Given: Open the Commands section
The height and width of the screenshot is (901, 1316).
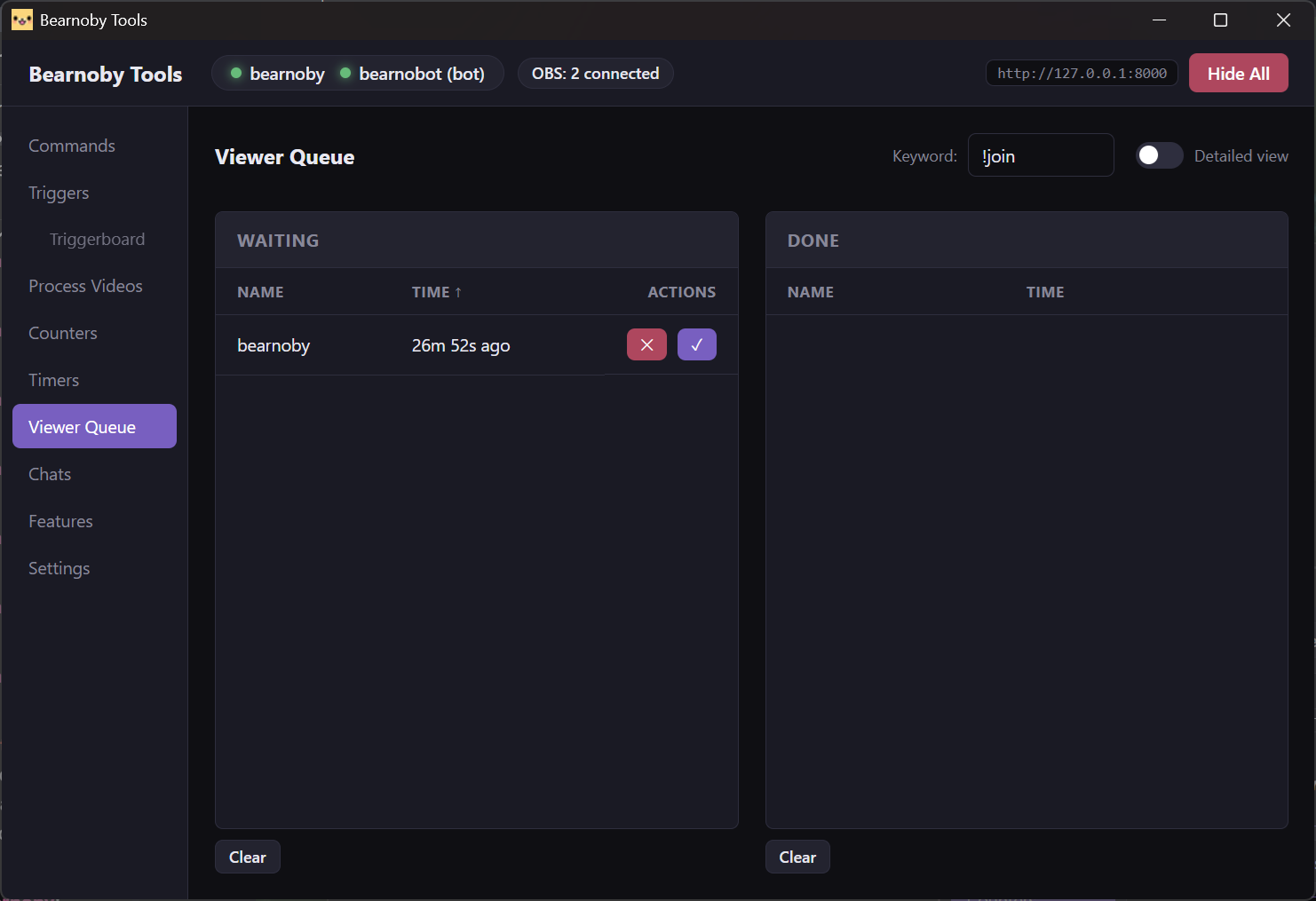Looking at the screenshot, I should [x=72, y=146].
